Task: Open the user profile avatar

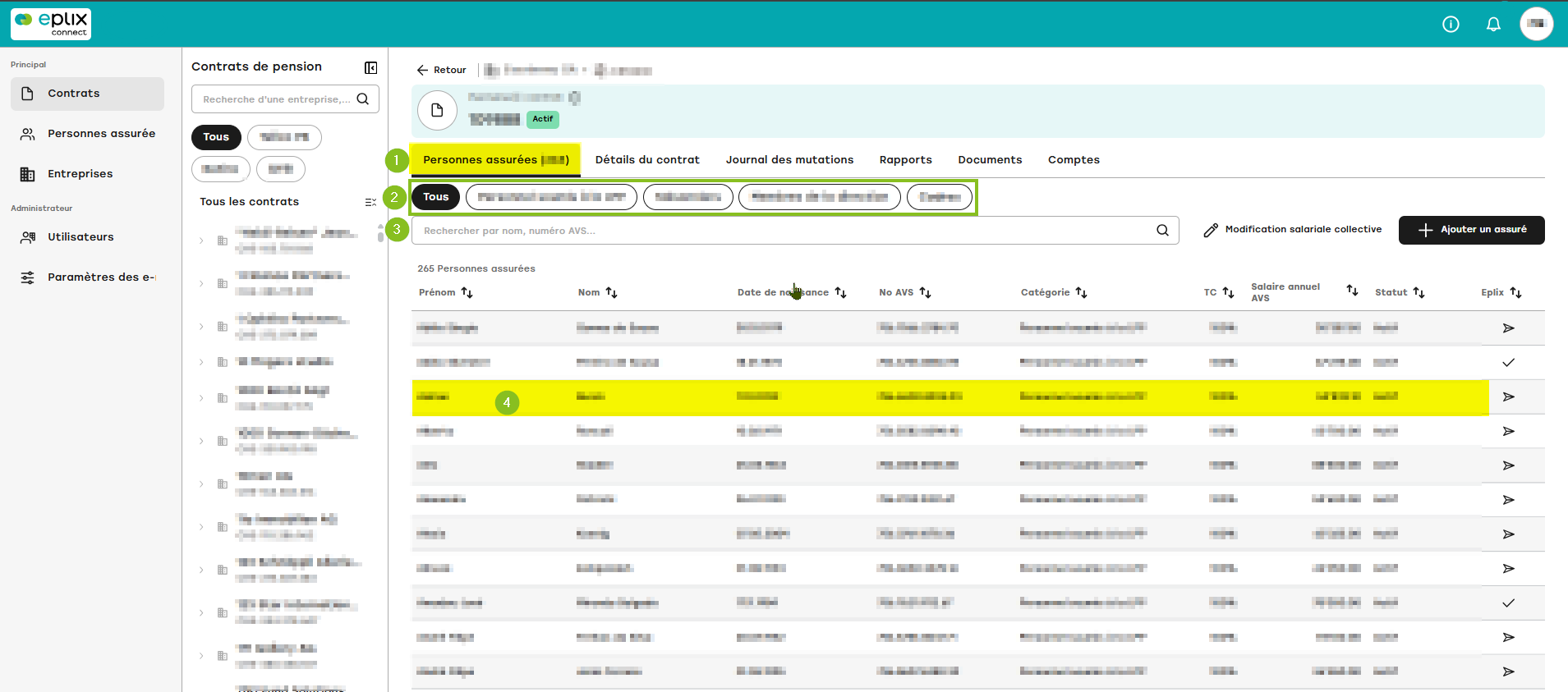Action: coord(1536,24)
